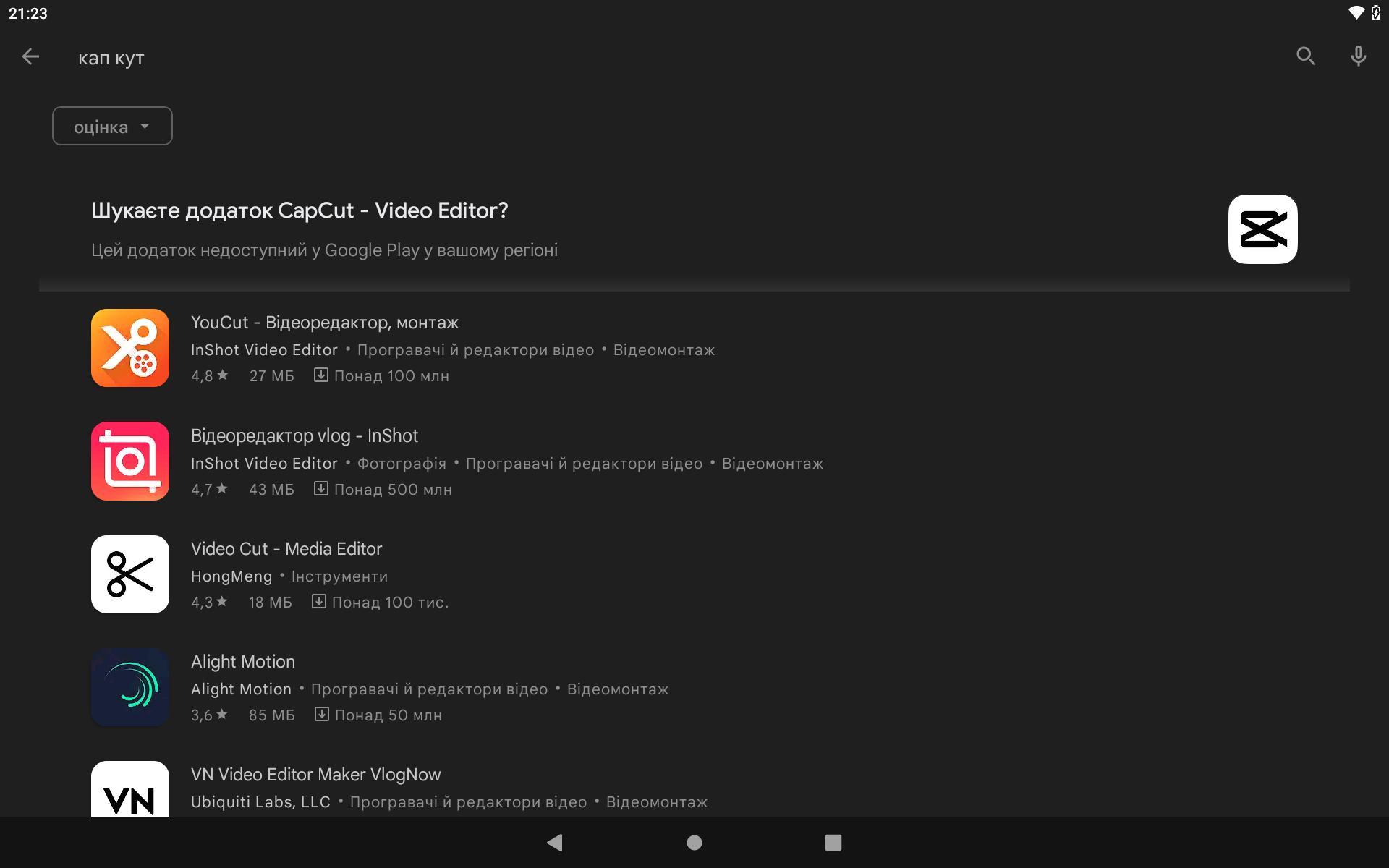
Task: Open the 'Alight Motion' listing title
Action: point(243,662)
